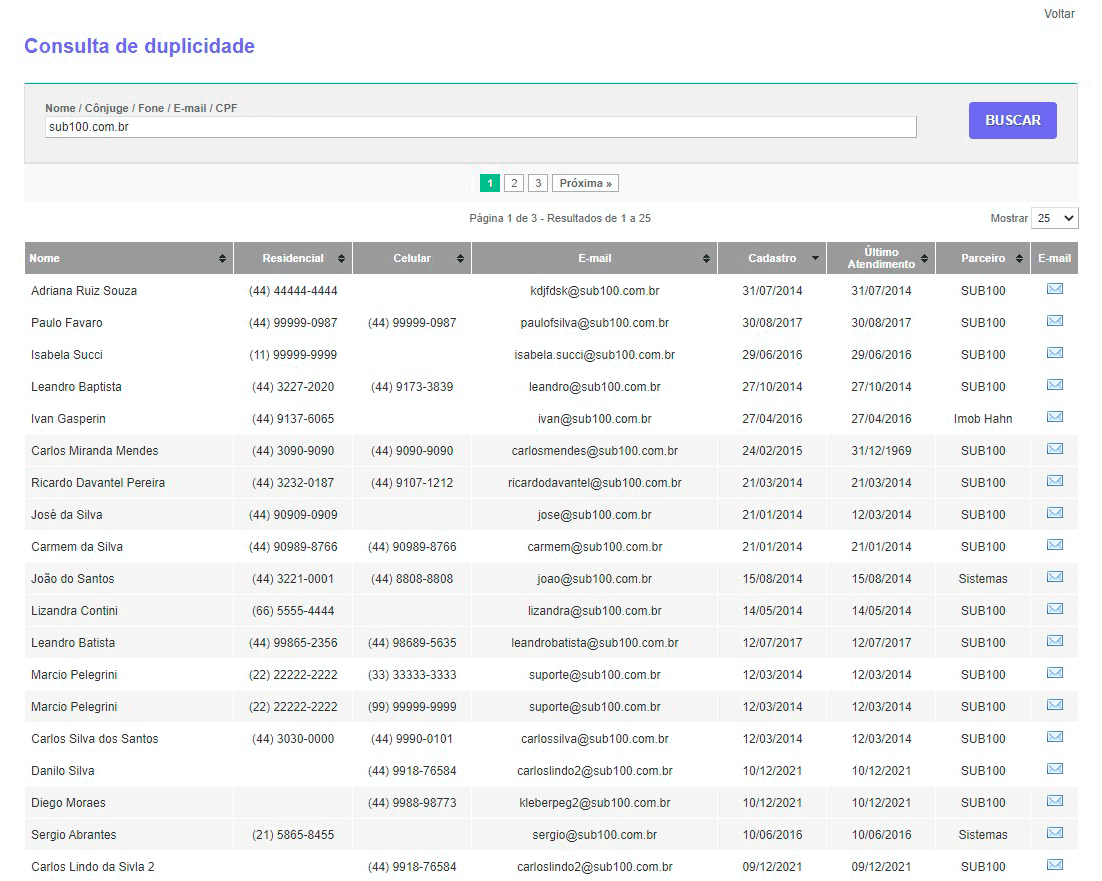This screenshot has width=1102, height=881.
Task: Click envelope icon for Ivan Gasperin
Action: point(1054,418)
